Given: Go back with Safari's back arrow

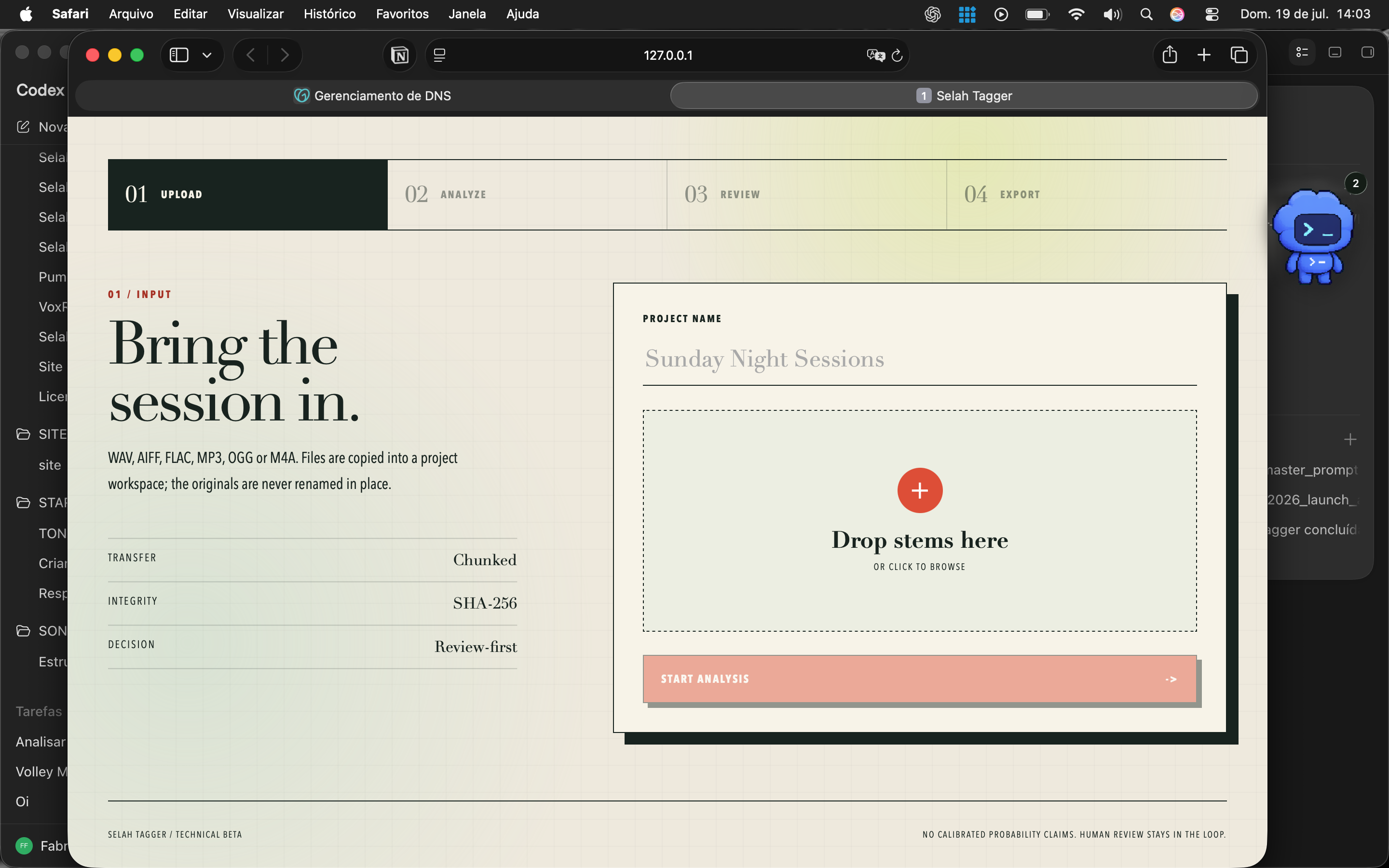Looking at the screenshot, I should pyautogui.click(x=251, y=55).
